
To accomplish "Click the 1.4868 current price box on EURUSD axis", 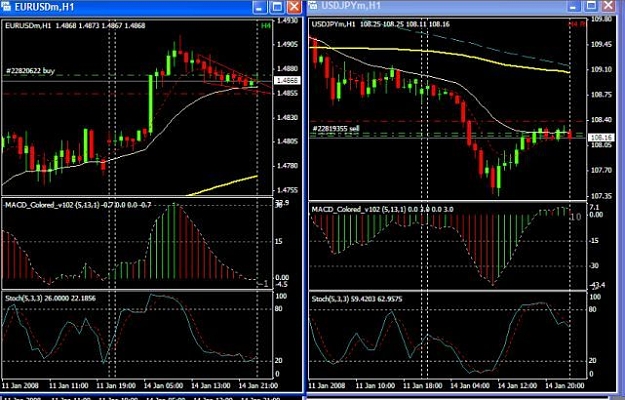I will point(287,81).
